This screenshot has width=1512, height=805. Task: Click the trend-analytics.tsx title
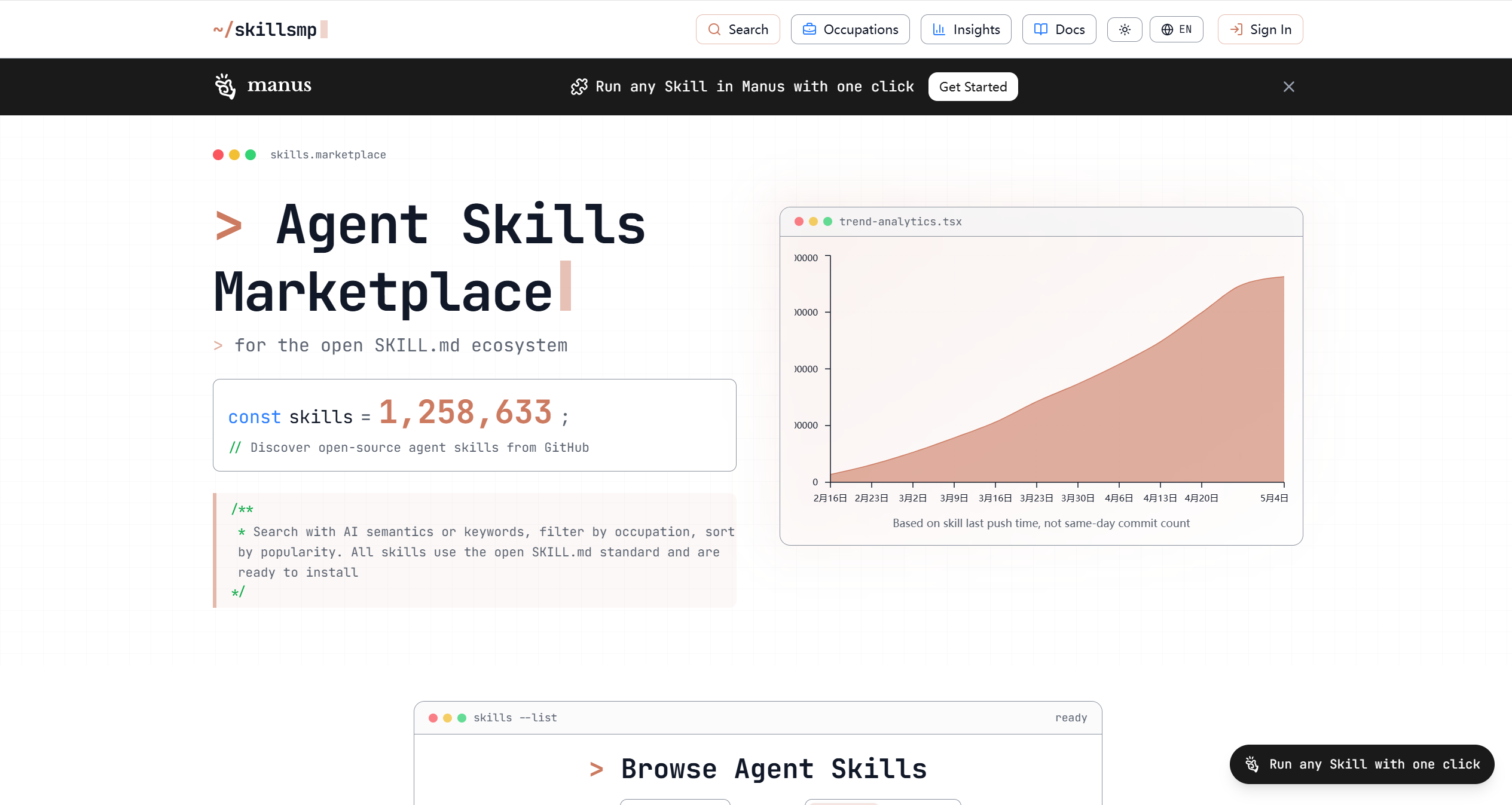pos(900,222)
